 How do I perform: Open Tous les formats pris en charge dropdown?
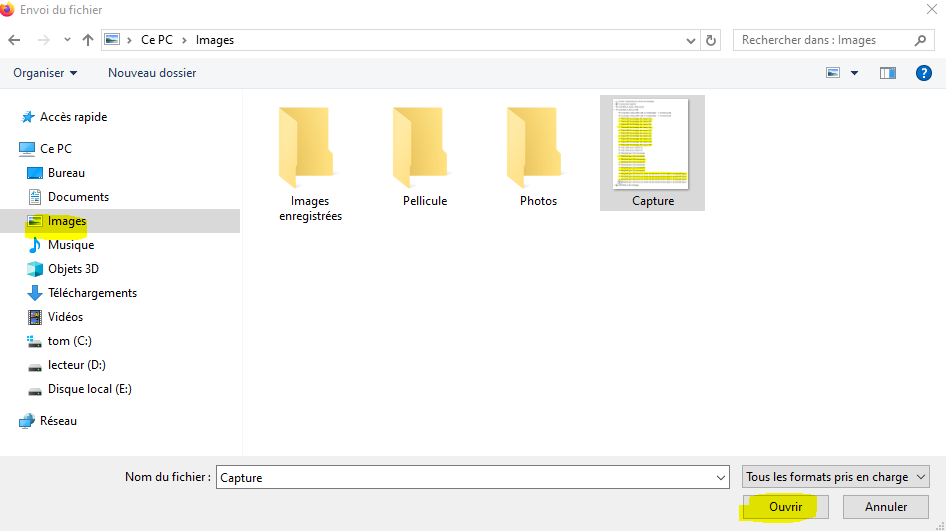[836, 477]
